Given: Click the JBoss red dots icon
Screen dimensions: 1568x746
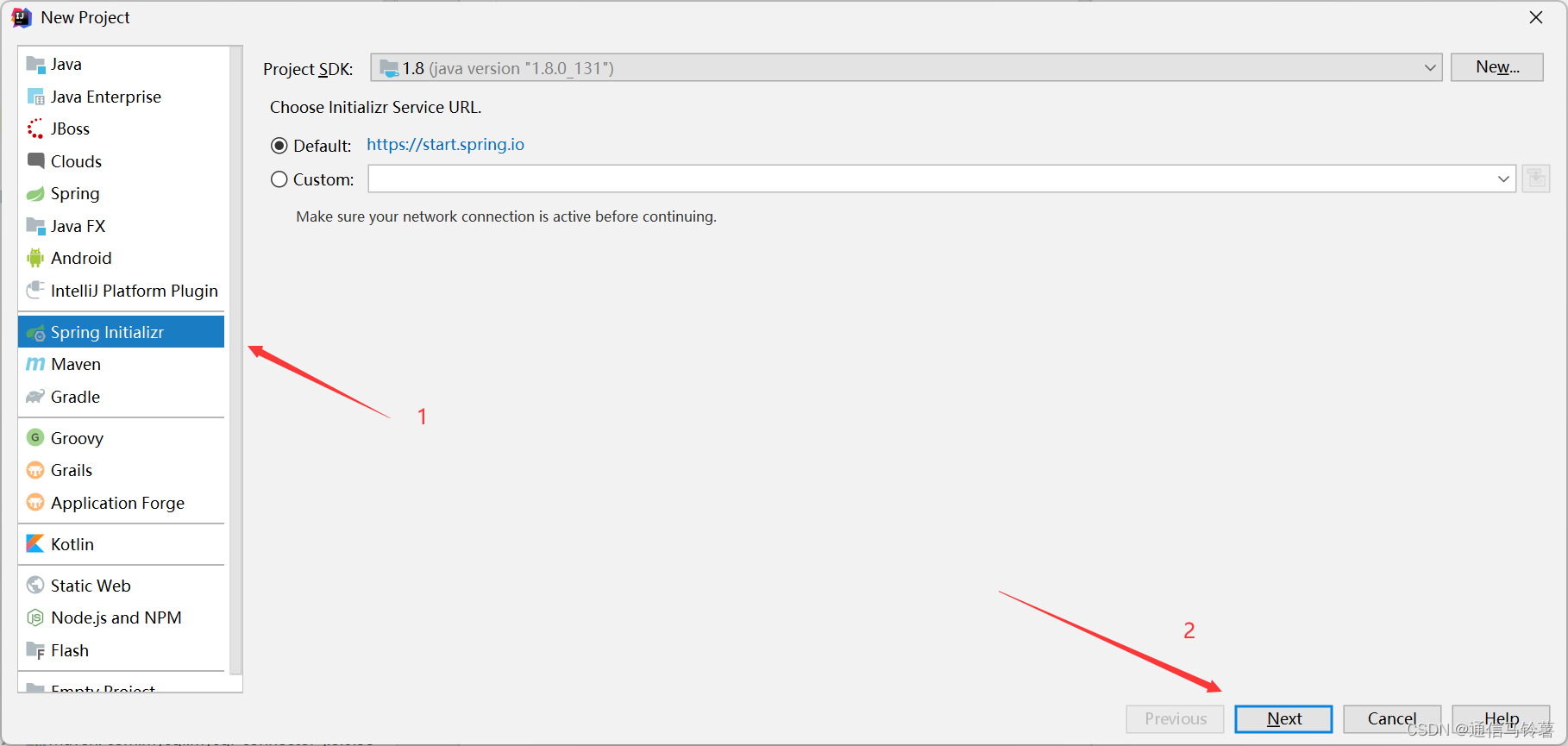Looking at the screenshot, I should pyautogui.click(x=35, y=129).
